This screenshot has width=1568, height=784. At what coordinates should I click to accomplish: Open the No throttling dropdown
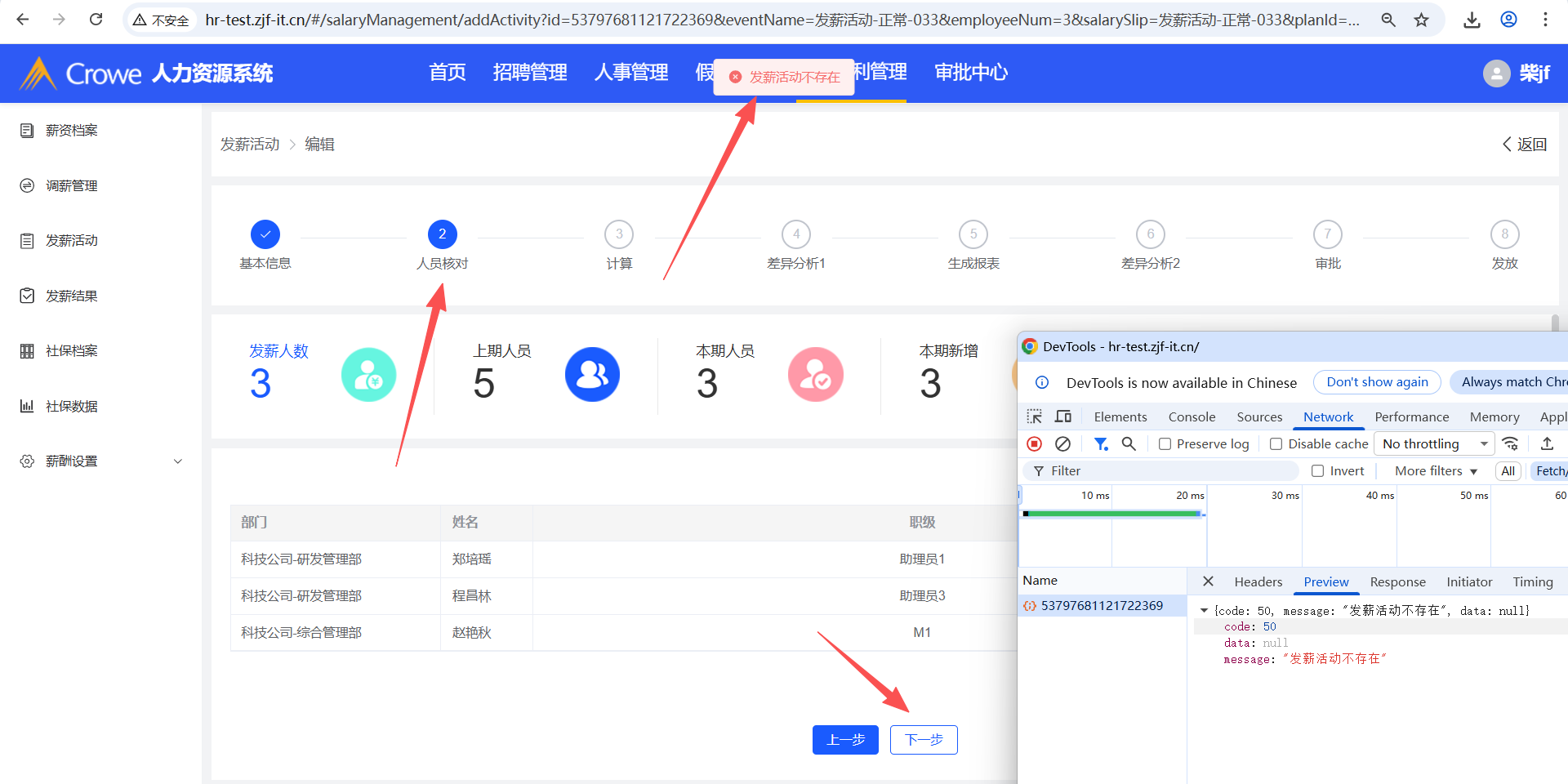pos(1434,443)
